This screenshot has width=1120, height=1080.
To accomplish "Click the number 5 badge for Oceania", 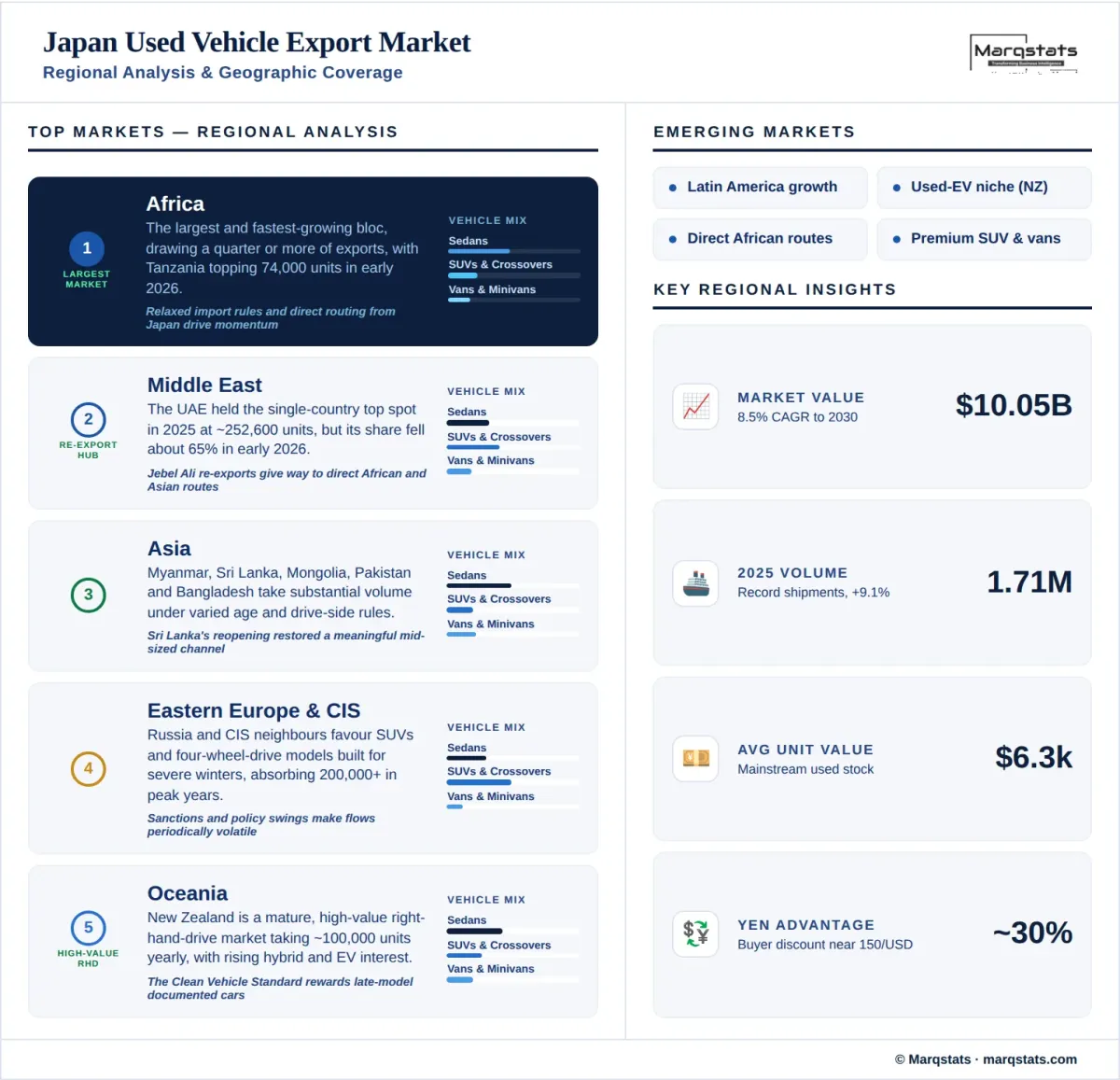I will [88, 927].
